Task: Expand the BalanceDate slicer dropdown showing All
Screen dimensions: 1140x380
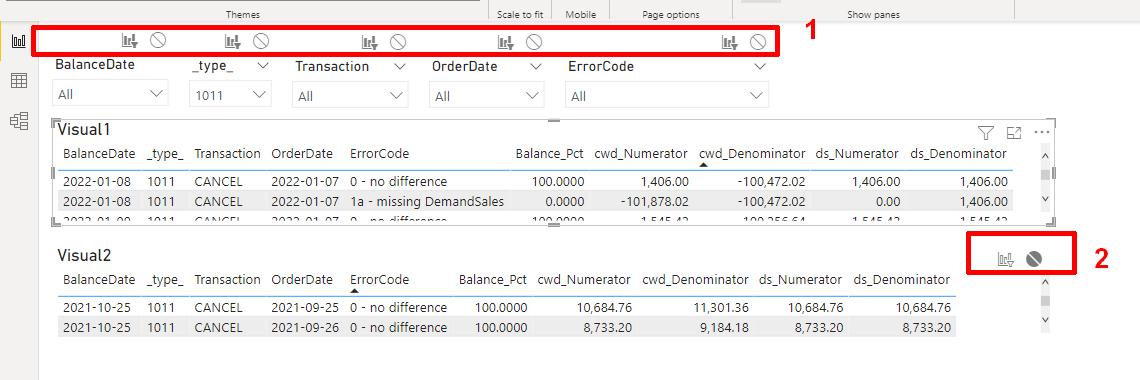Action: click(111, 94)
